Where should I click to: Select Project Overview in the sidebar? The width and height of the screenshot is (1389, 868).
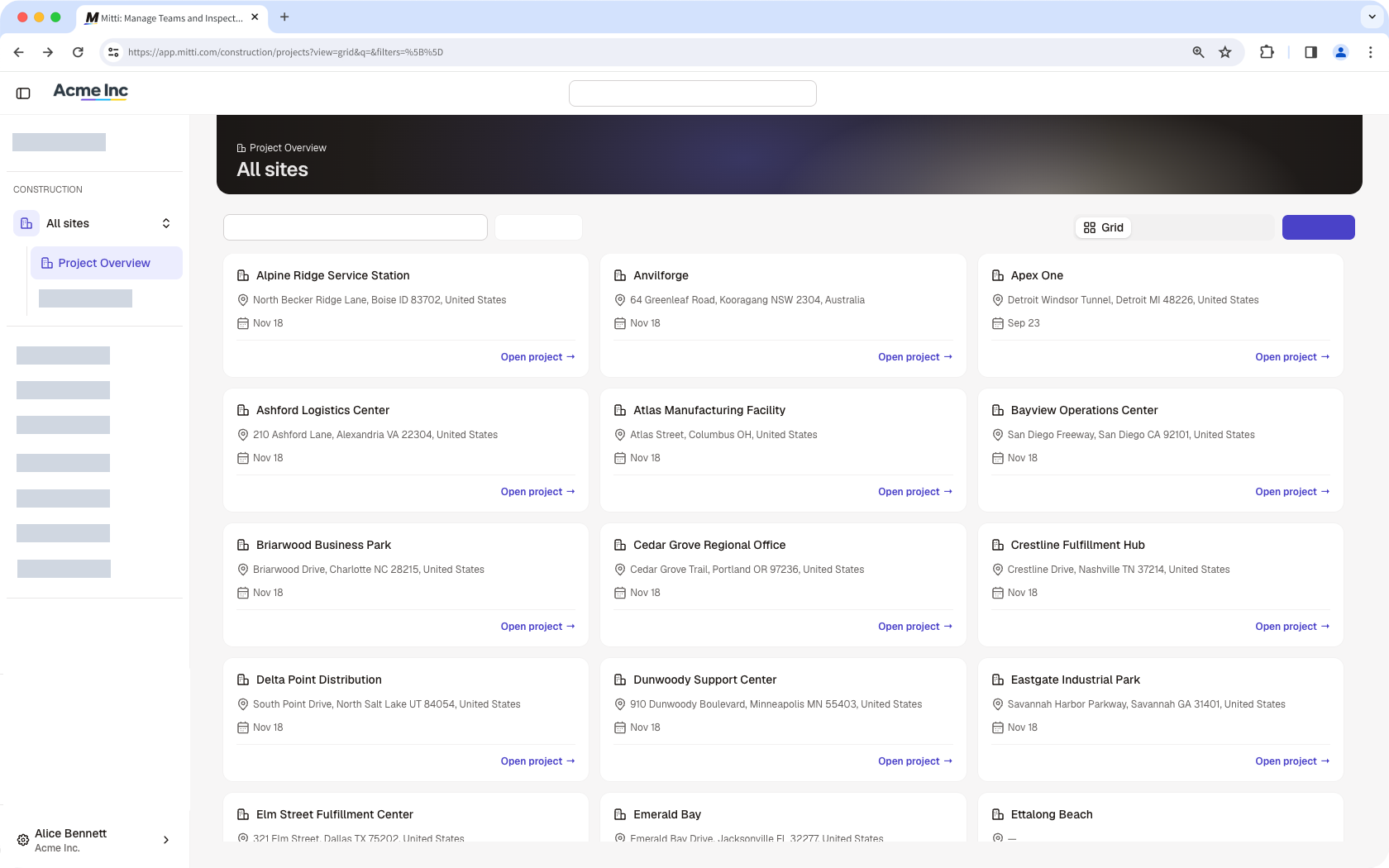click(107, 263)
